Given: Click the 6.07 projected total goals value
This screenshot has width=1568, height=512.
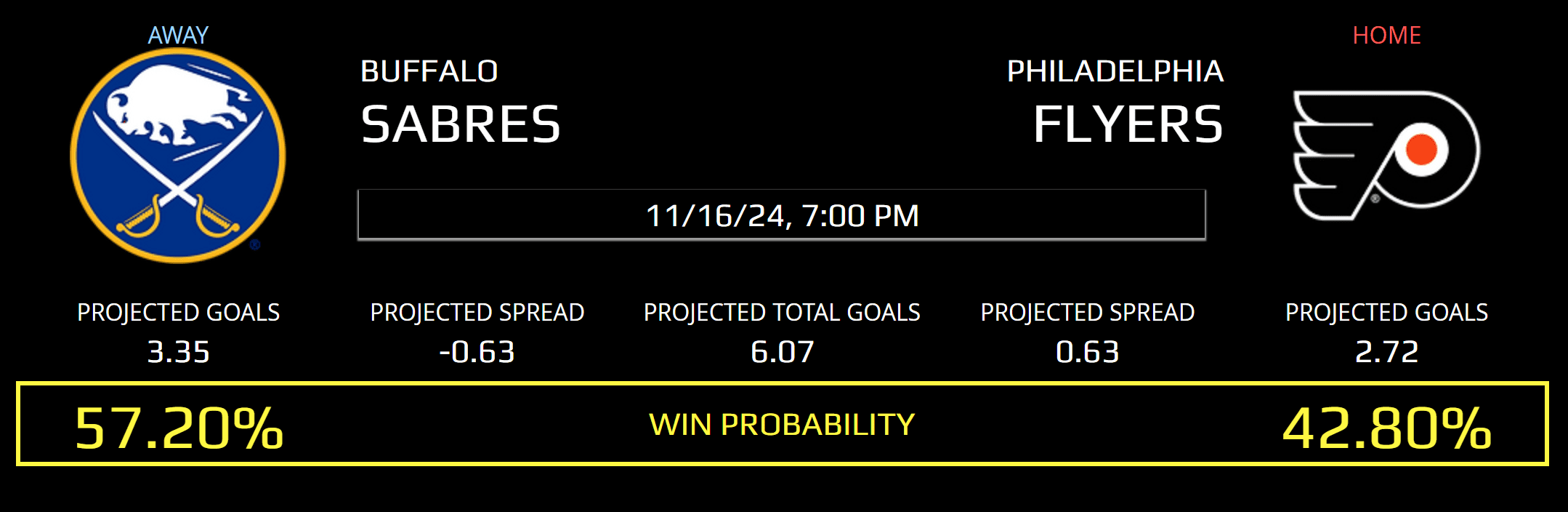Looking at the screenshot, I should [782, 352].
